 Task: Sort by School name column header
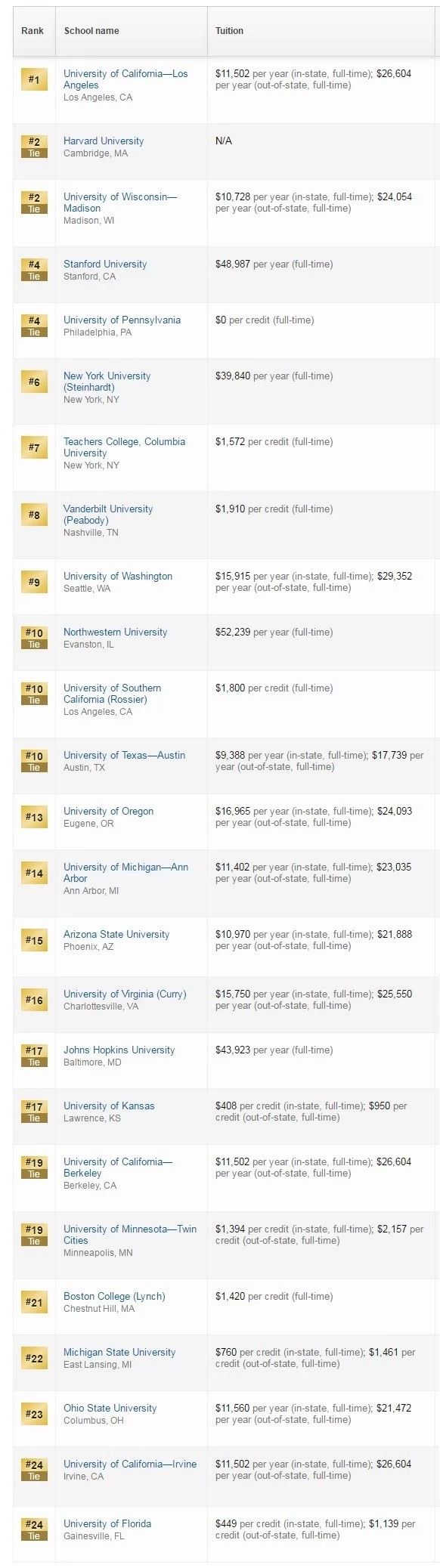(x=91, y=31)
